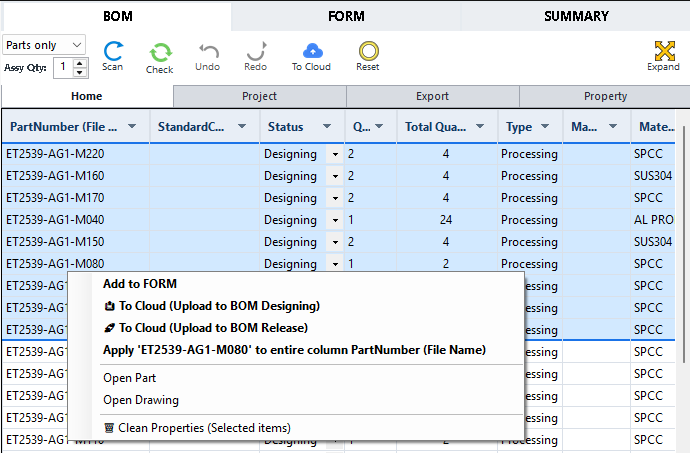This screenshot has height=453, width=690.
Task: Click Designing status in M220 row
Action: (x=290, y=154)
